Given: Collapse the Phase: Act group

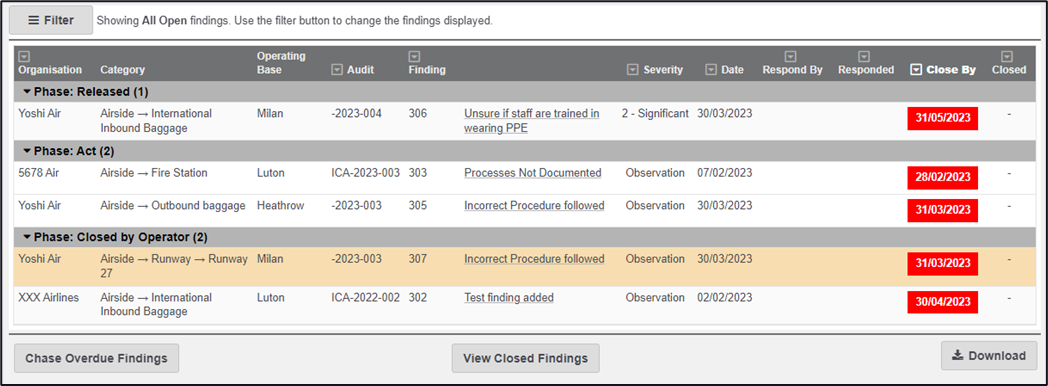Looking at the screenshot, I should click(27, 151).
